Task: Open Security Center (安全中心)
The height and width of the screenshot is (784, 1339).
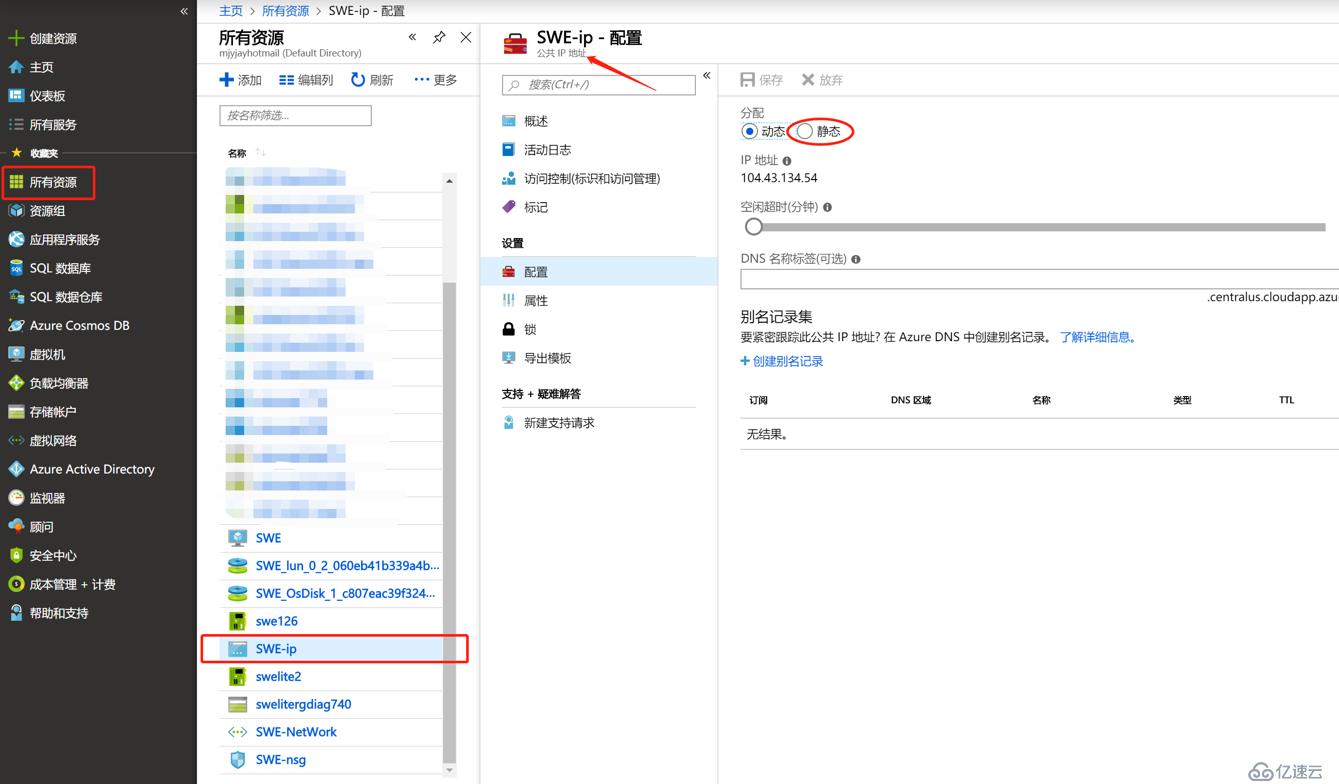Action: click(53, 555)
